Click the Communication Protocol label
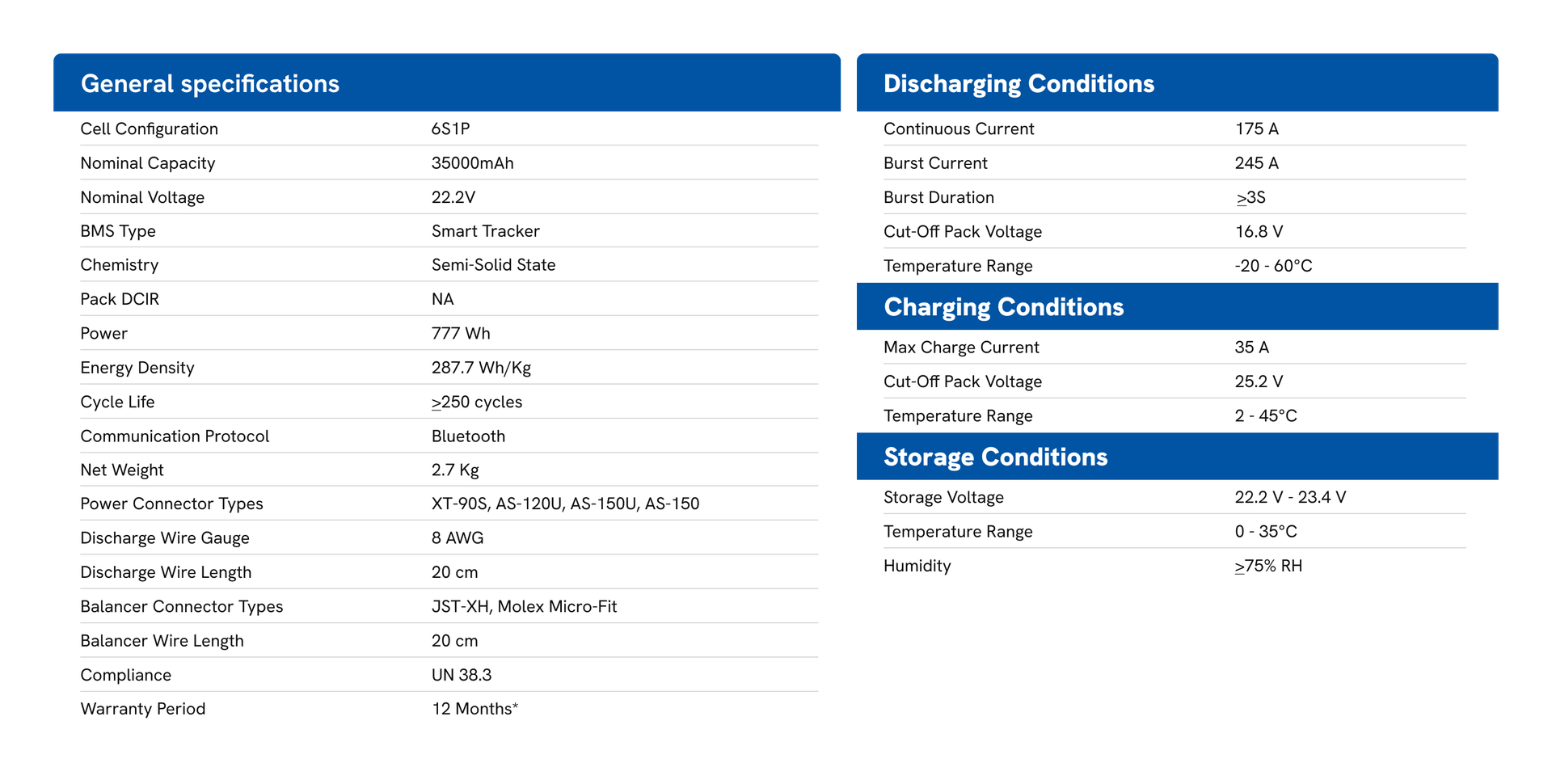 175,436
